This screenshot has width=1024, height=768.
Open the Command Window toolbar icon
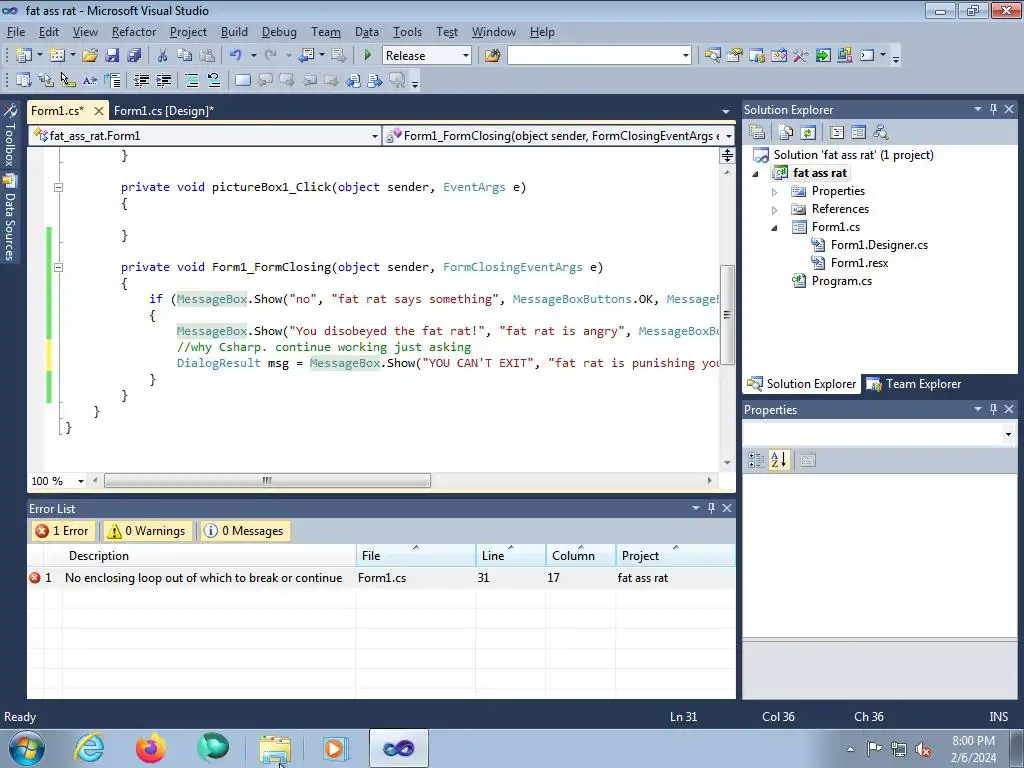867,56
